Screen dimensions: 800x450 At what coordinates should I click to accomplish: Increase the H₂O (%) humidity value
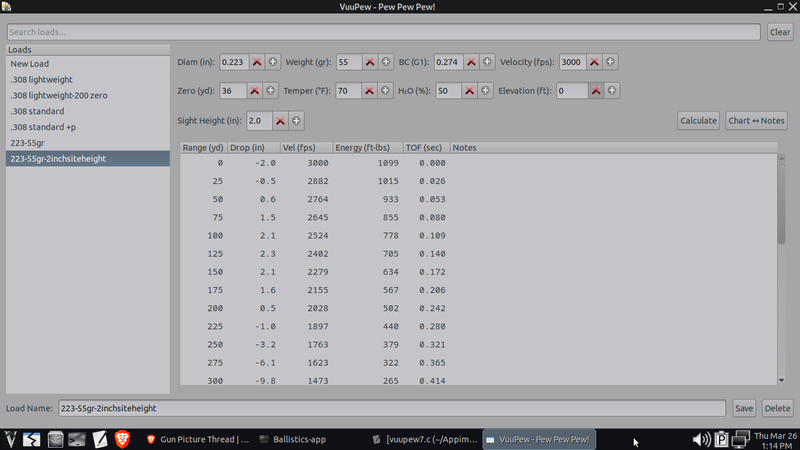coord(487,91)
